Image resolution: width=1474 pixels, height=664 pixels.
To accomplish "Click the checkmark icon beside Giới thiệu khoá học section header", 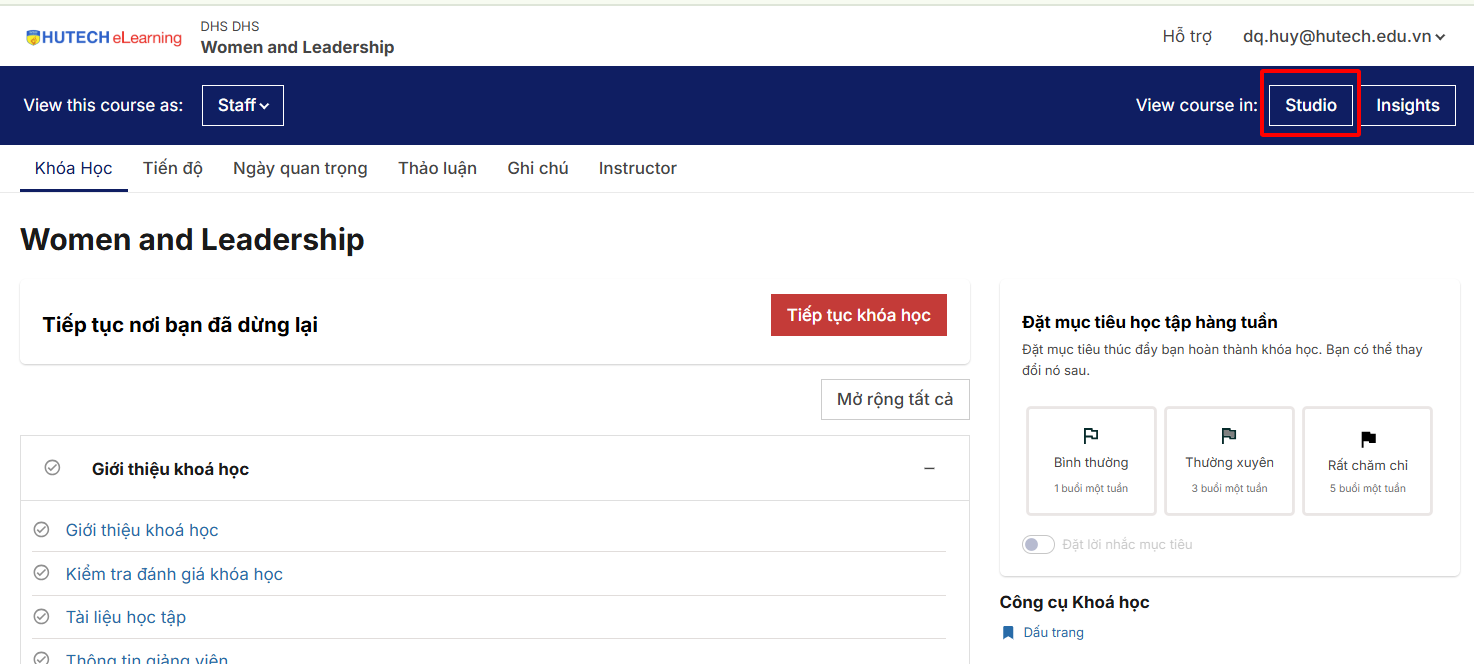I will (52, 468).
